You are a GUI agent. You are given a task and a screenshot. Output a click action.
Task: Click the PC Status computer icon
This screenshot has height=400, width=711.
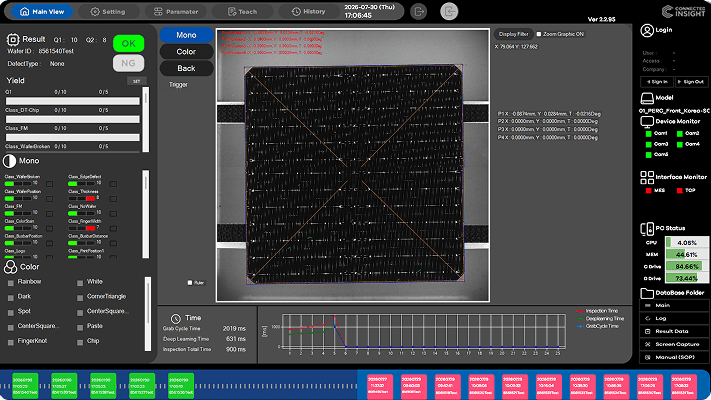pyautogui.click(x=647, y=229)
